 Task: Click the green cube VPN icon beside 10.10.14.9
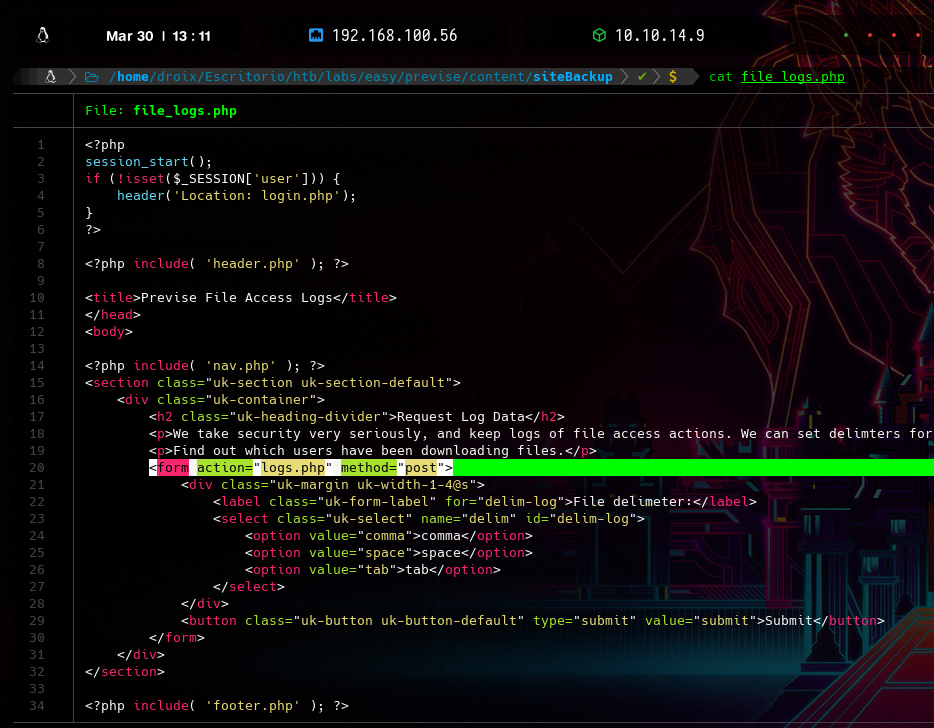tap(599, 36)
